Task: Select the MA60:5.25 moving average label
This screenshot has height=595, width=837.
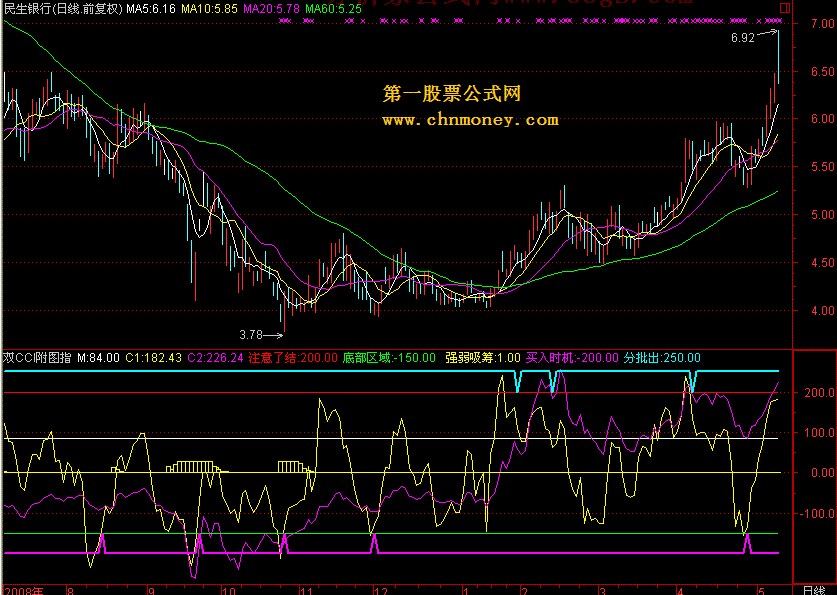Action: click(334, 9)
